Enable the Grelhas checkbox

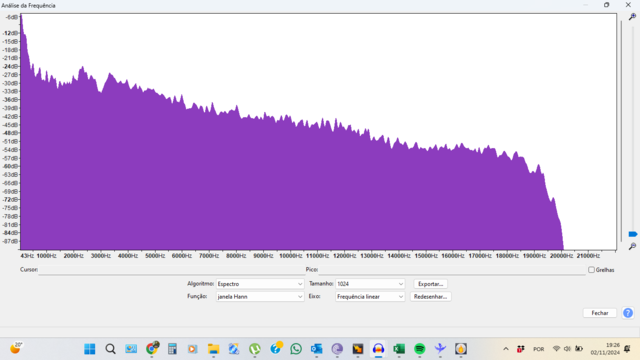point(591,270)
